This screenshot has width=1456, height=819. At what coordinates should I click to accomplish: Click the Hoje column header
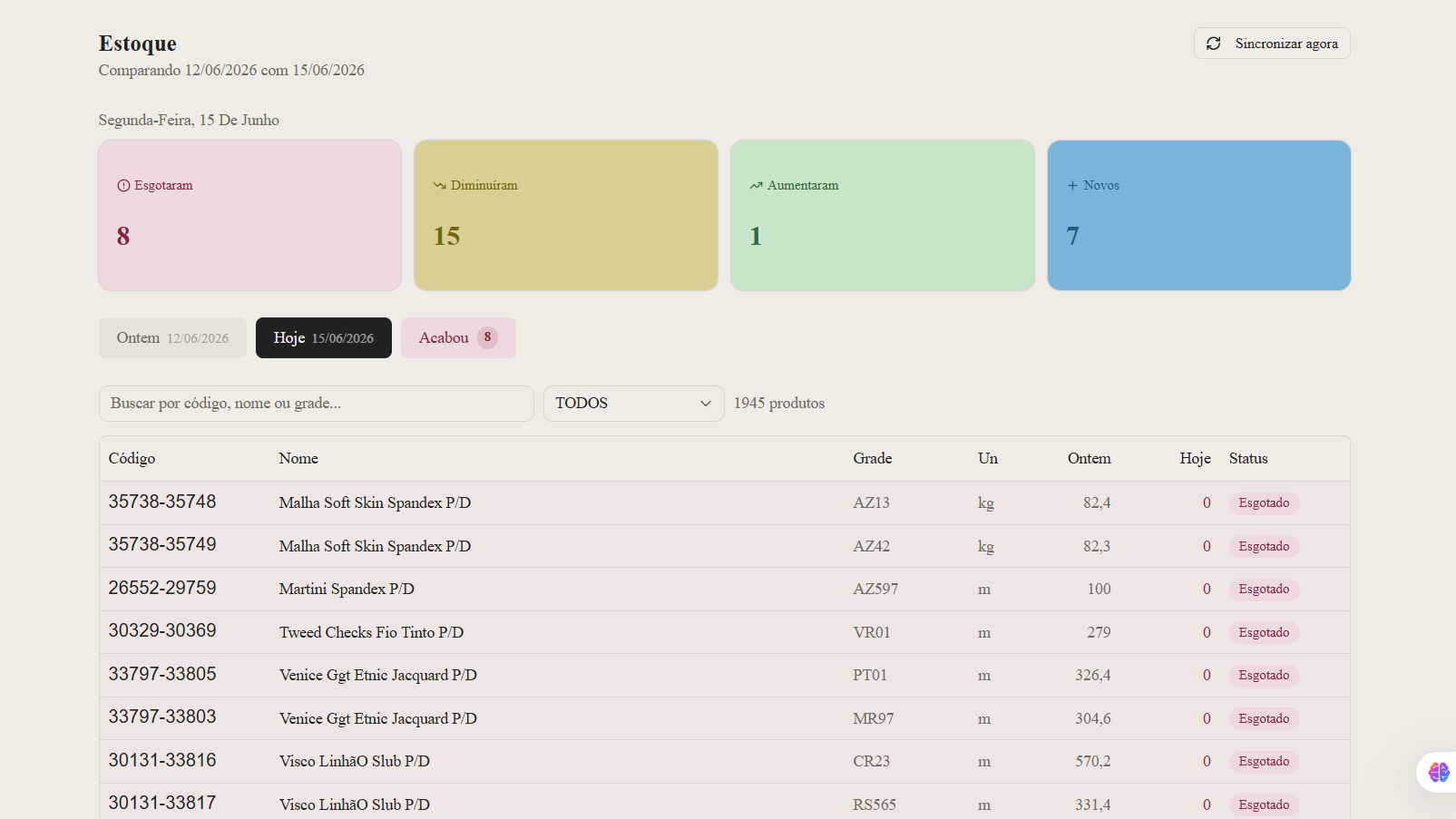[x=1195, y=458]
